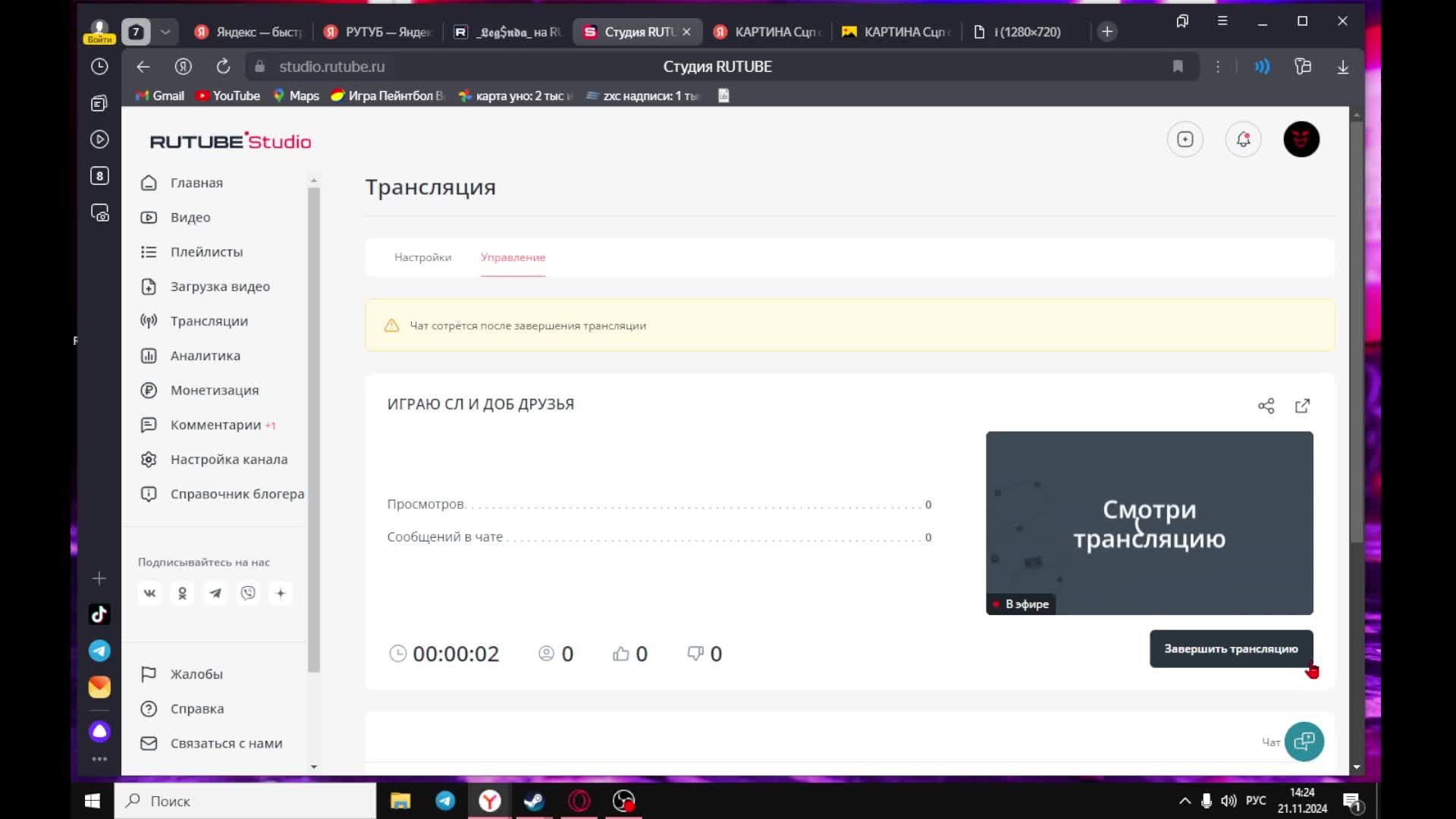Launch OBS Studio from the taskbar
Viewport: 1456px width, 819px height.
tap(623, 801)
